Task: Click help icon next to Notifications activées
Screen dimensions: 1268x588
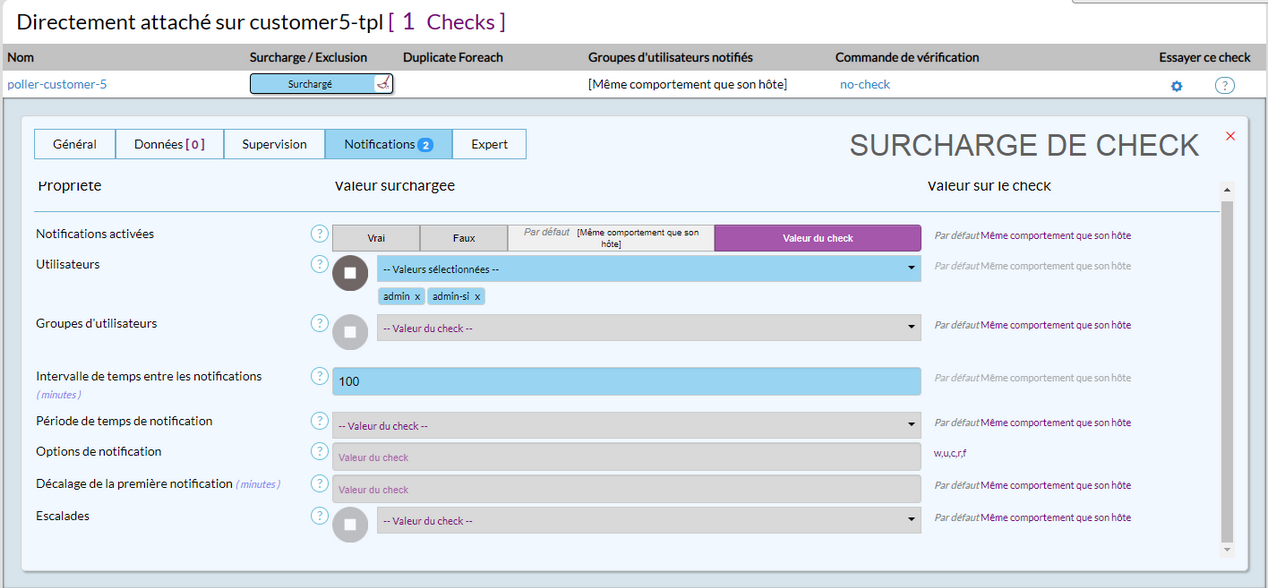Action: [x=319, y=234]
